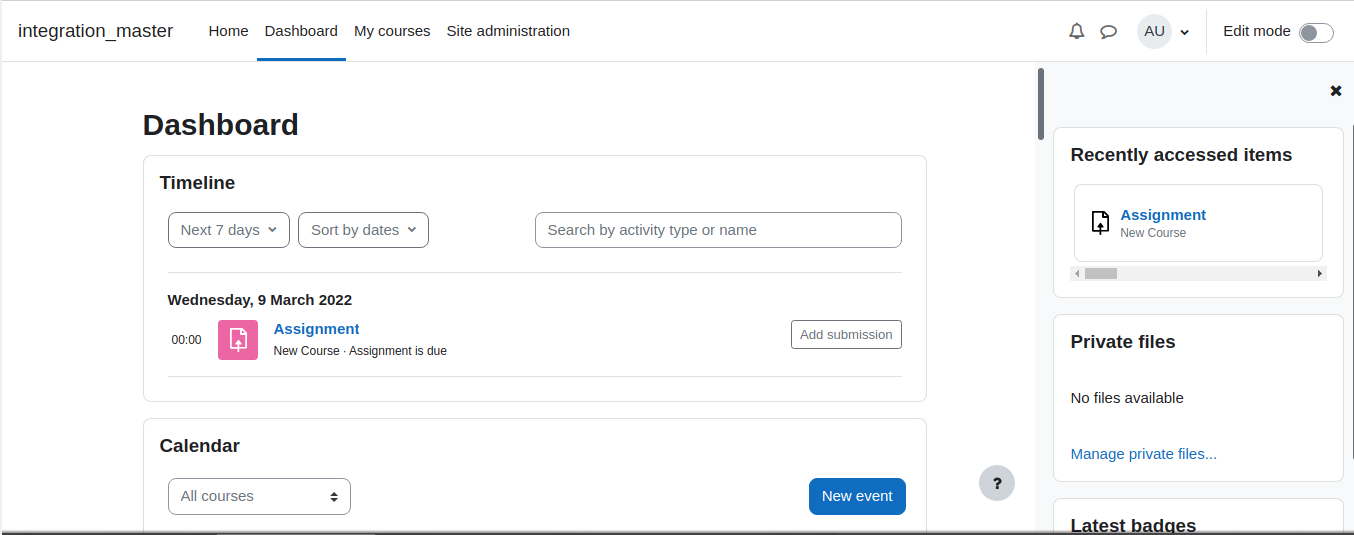Open the help question mark button
The width and height of the screenshot is (1354, 535).
pyautogui.click(x=997, y=483)
